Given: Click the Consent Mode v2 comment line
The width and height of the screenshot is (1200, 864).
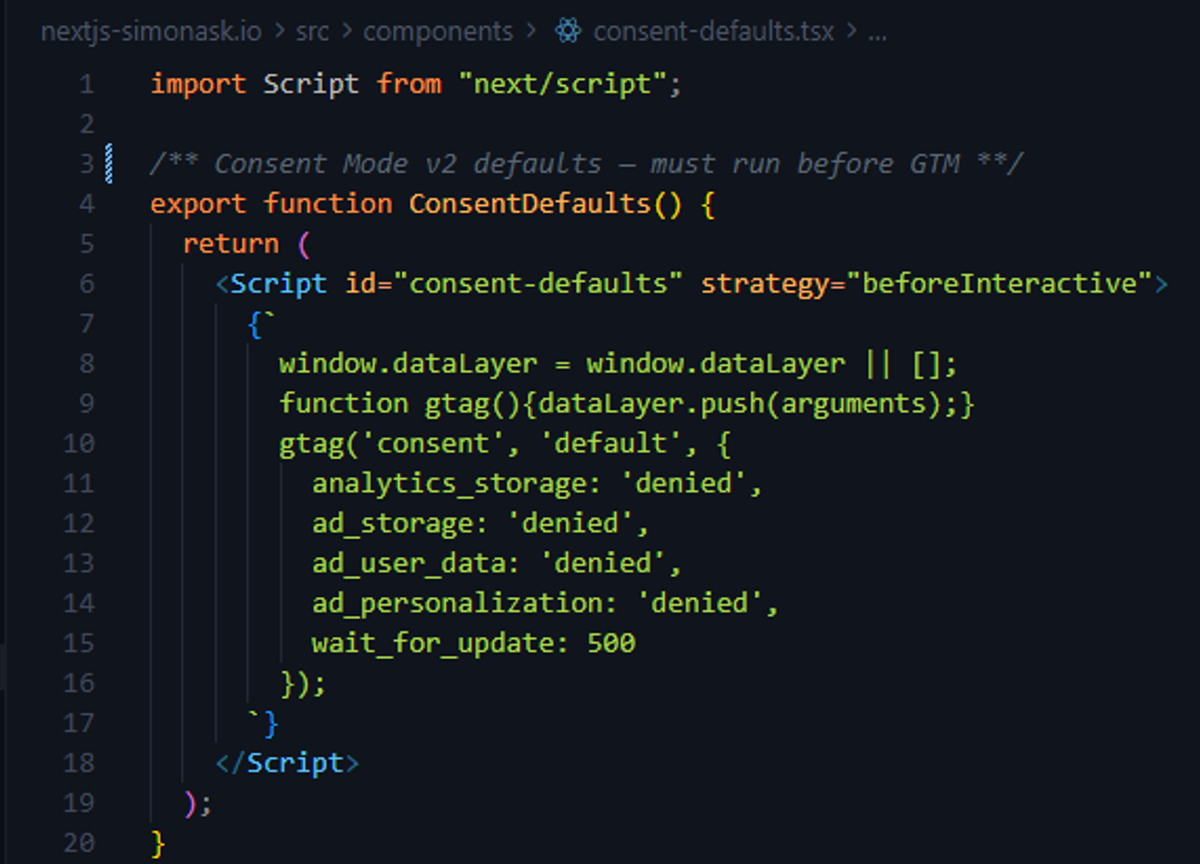Looking at the screenshot, I should (586, 164).
